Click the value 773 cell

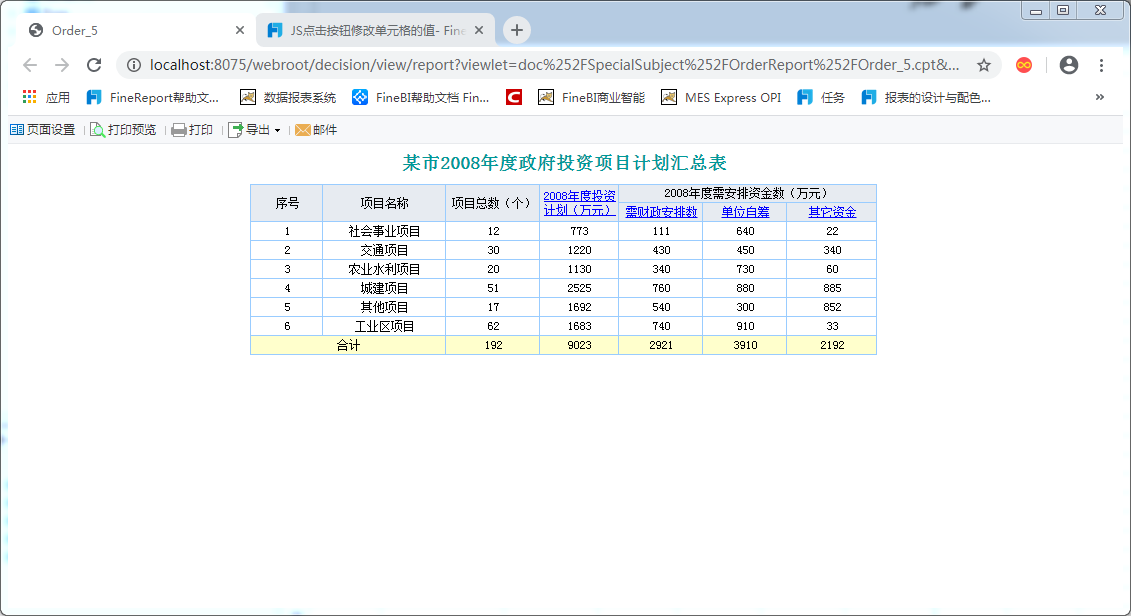tap(579, 231)
